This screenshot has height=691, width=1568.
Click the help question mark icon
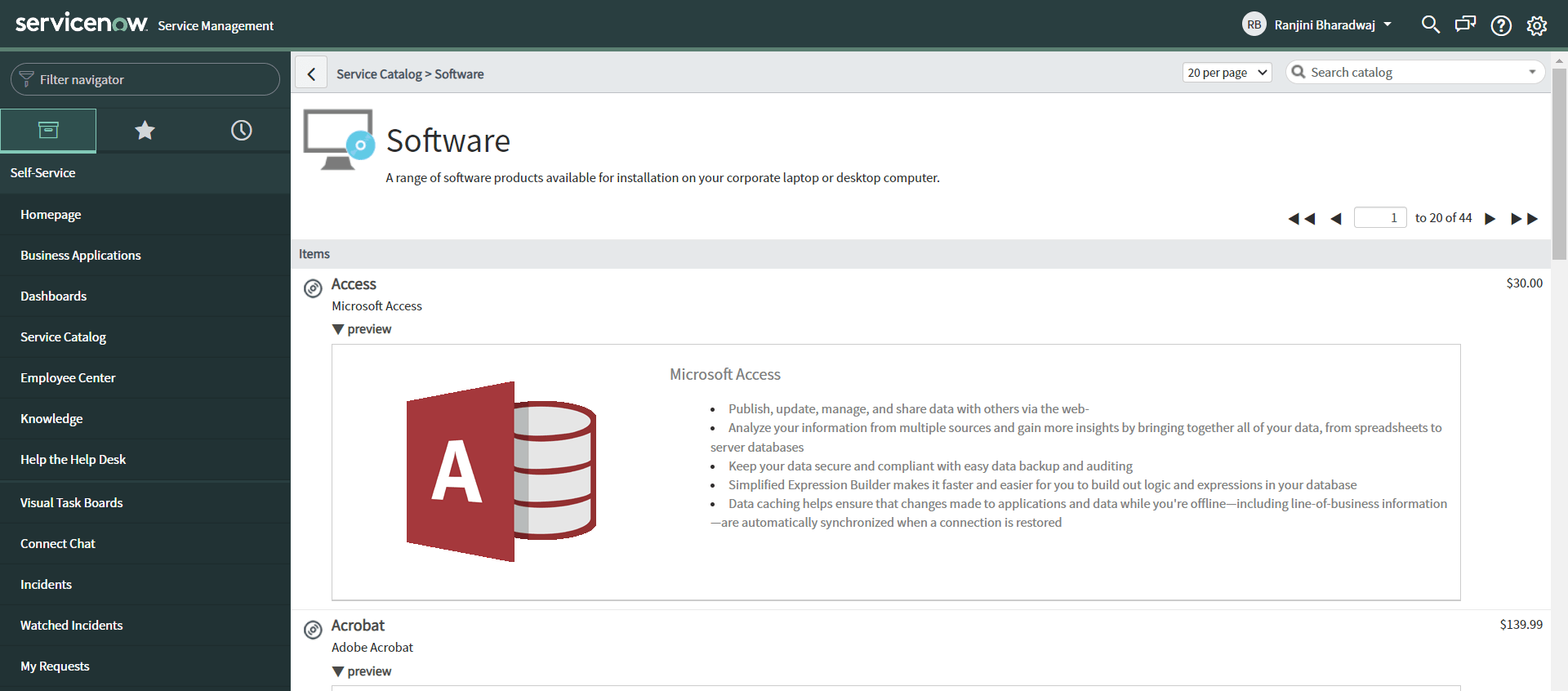point(1501,25)
